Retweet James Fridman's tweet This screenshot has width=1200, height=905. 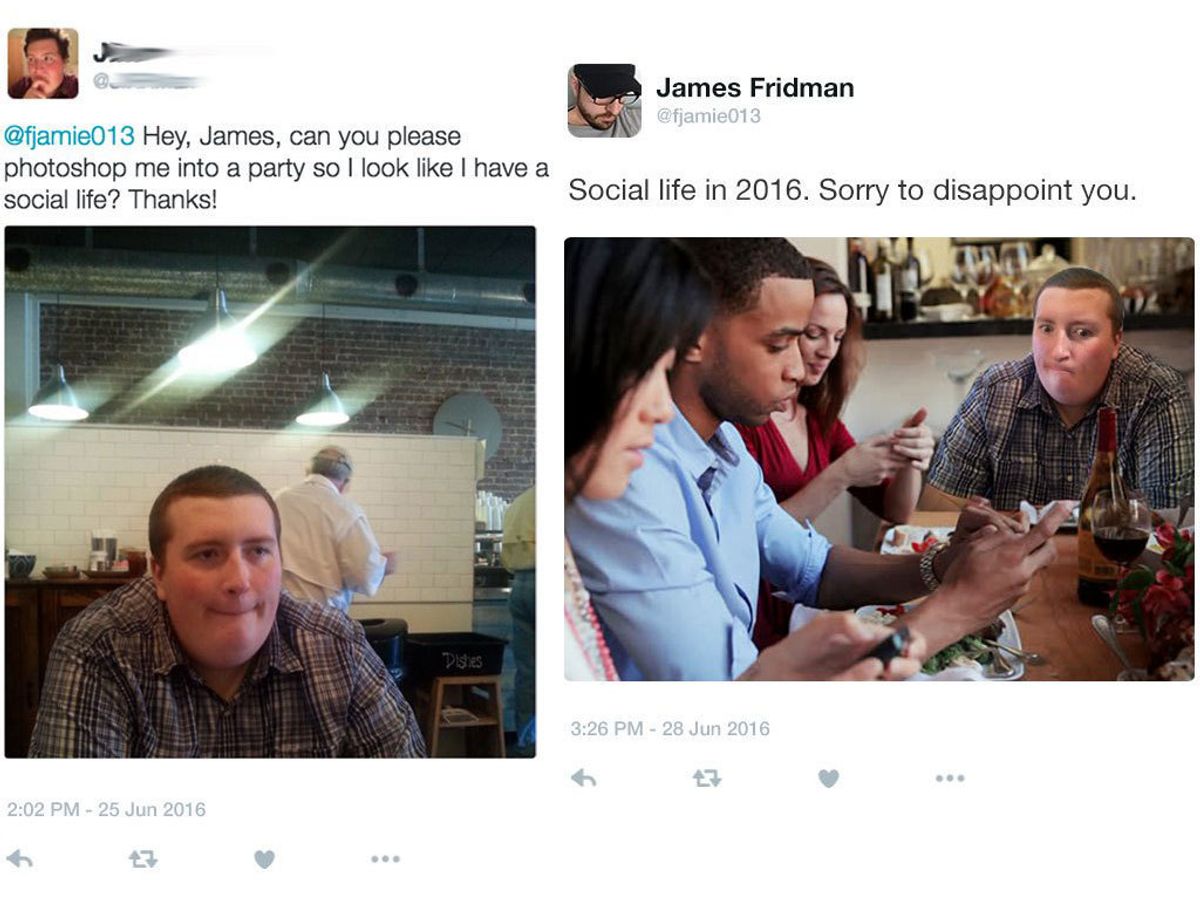(x=707, y=777)
